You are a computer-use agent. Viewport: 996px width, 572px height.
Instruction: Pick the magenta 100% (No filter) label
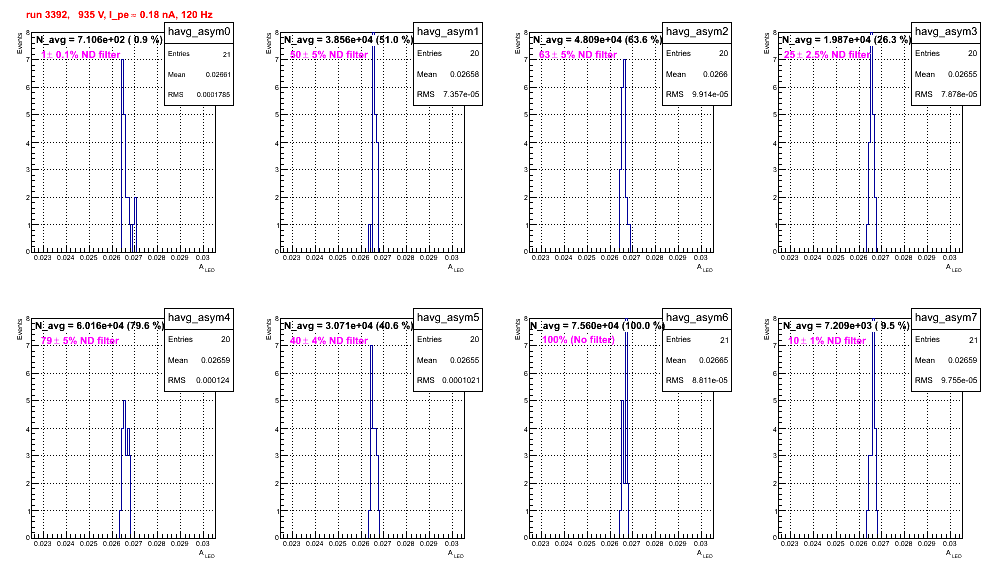click(578, 340)
